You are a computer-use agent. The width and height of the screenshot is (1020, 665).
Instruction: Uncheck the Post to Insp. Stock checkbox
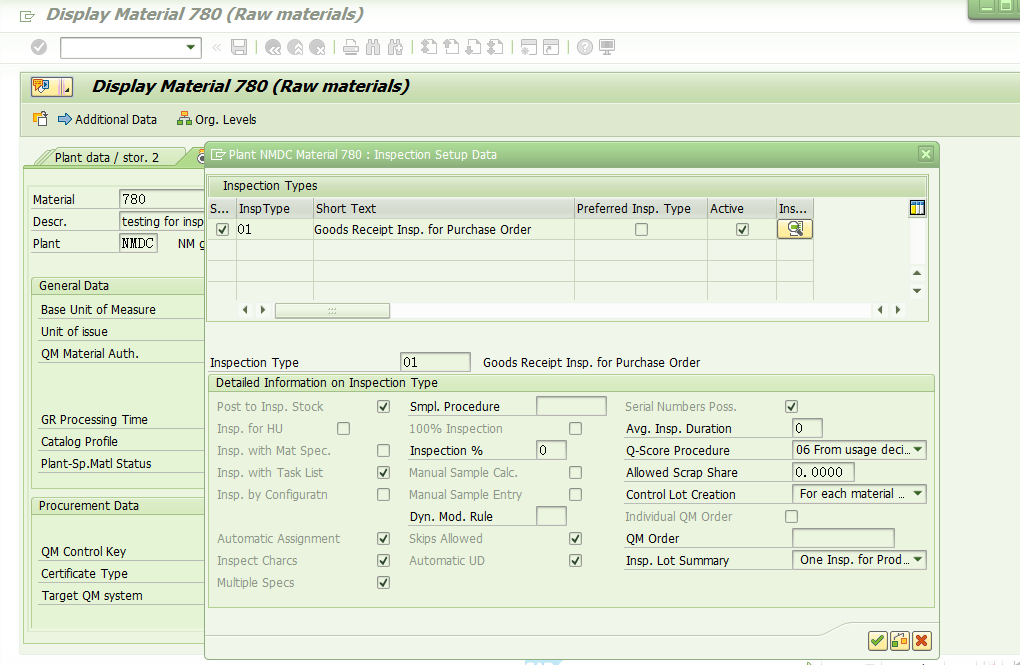(383, 406)
